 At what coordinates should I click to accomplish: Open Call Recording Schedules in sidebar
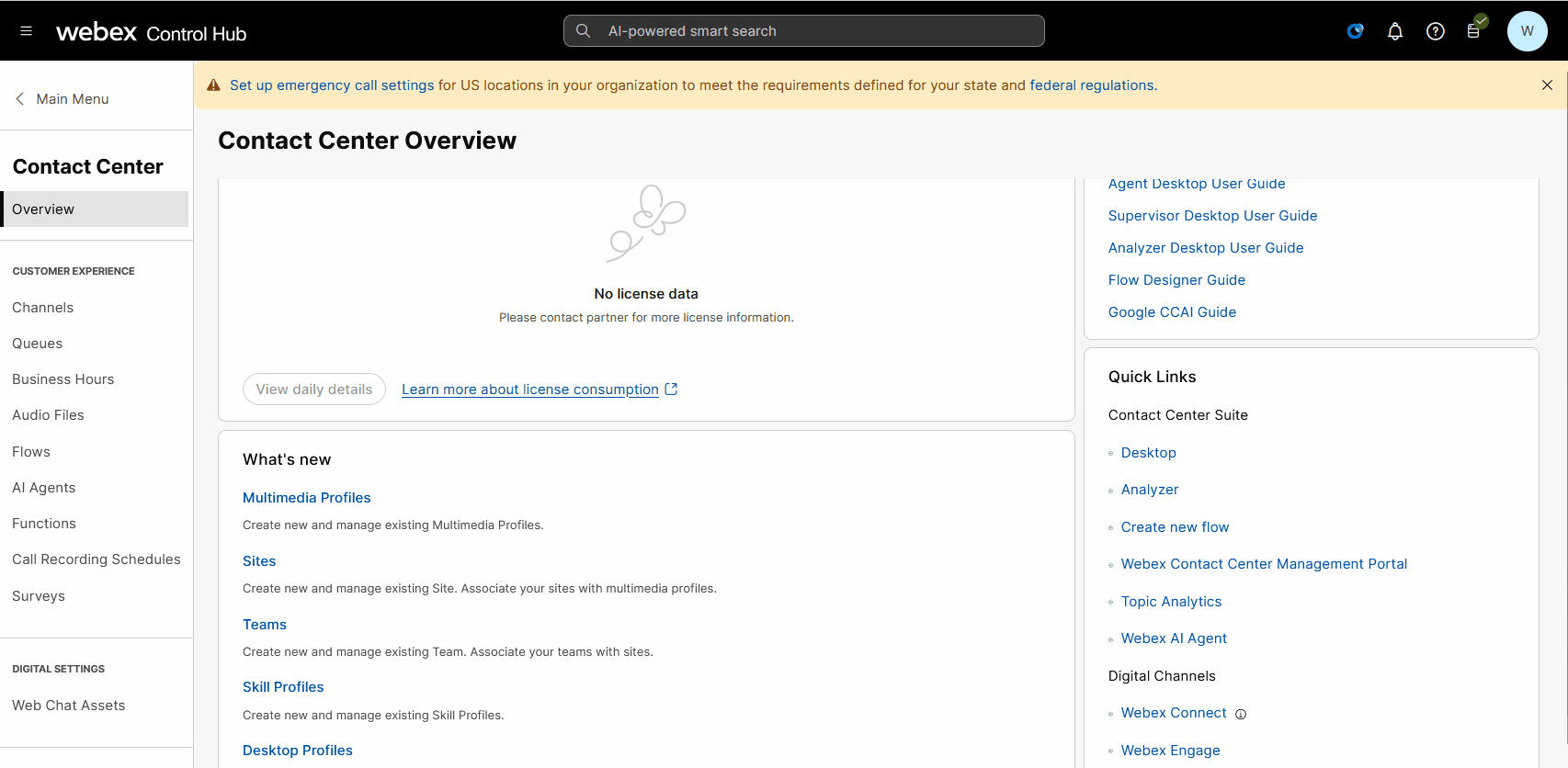pos(97,559)
